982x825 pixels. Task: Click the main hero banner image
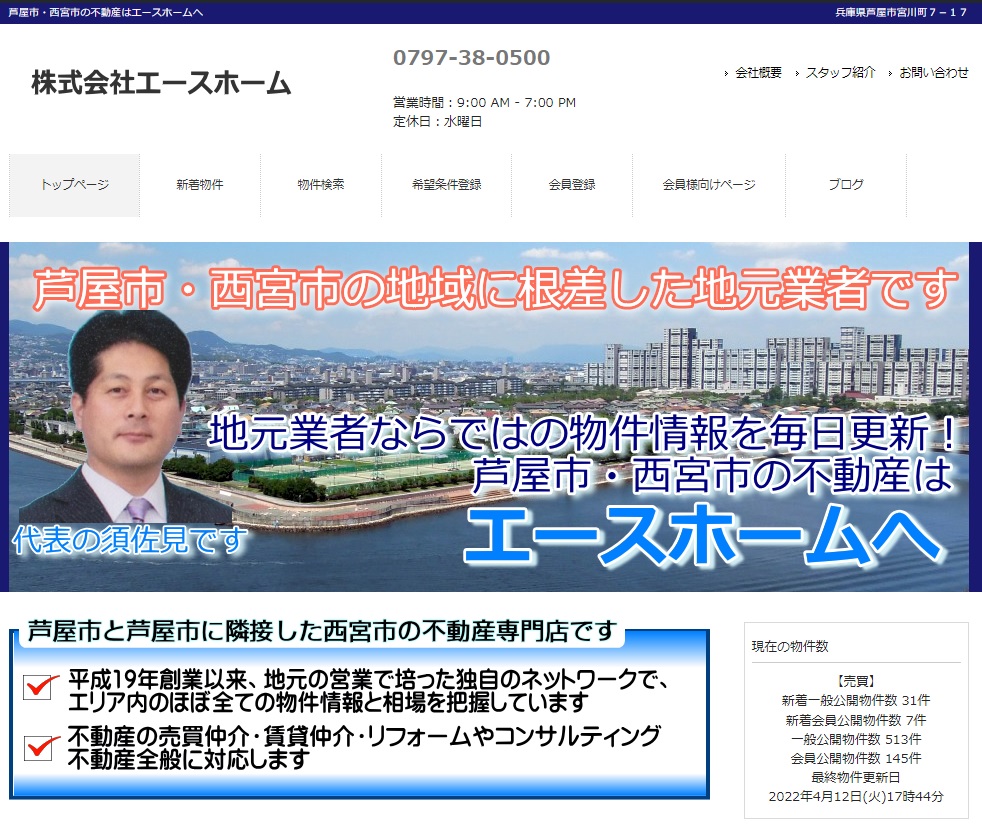tap(488, 417)
